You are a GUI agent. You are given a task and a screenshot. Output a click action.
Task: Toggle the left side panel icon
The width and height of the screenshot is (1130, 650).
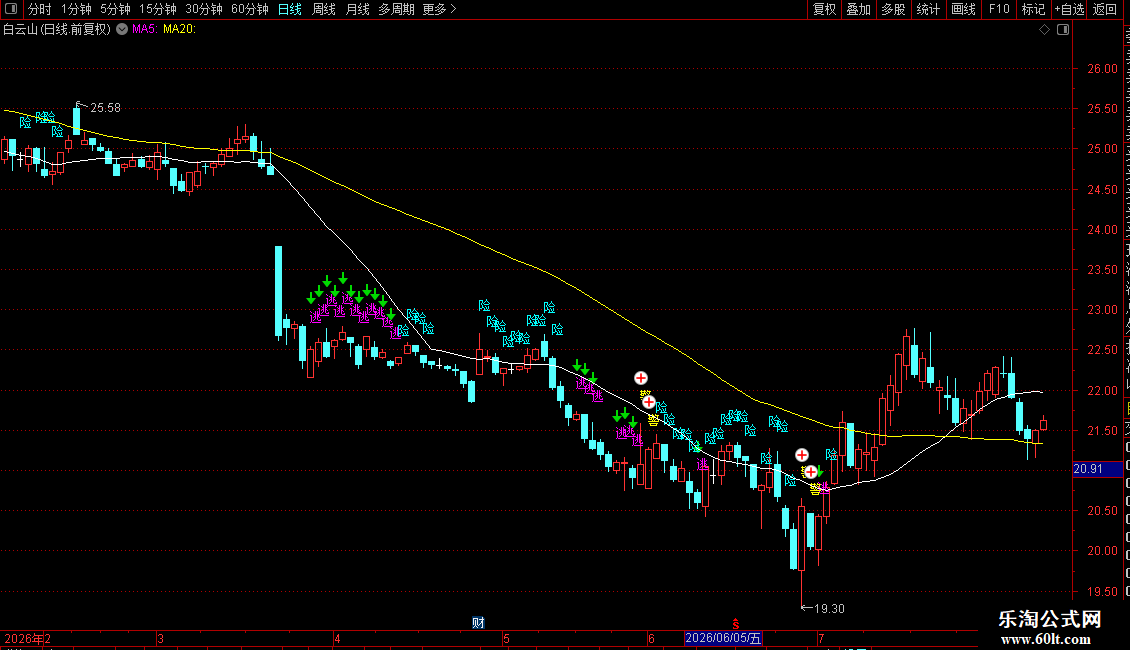(11, 9)
